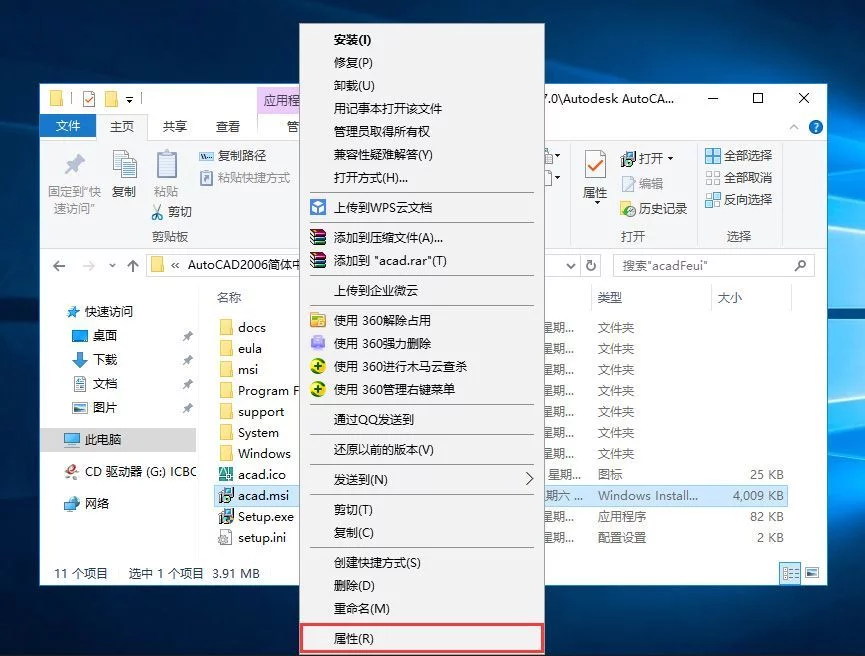
Task: Click the ribbon 属性 checkmark icon
Action: pos(595,164)
